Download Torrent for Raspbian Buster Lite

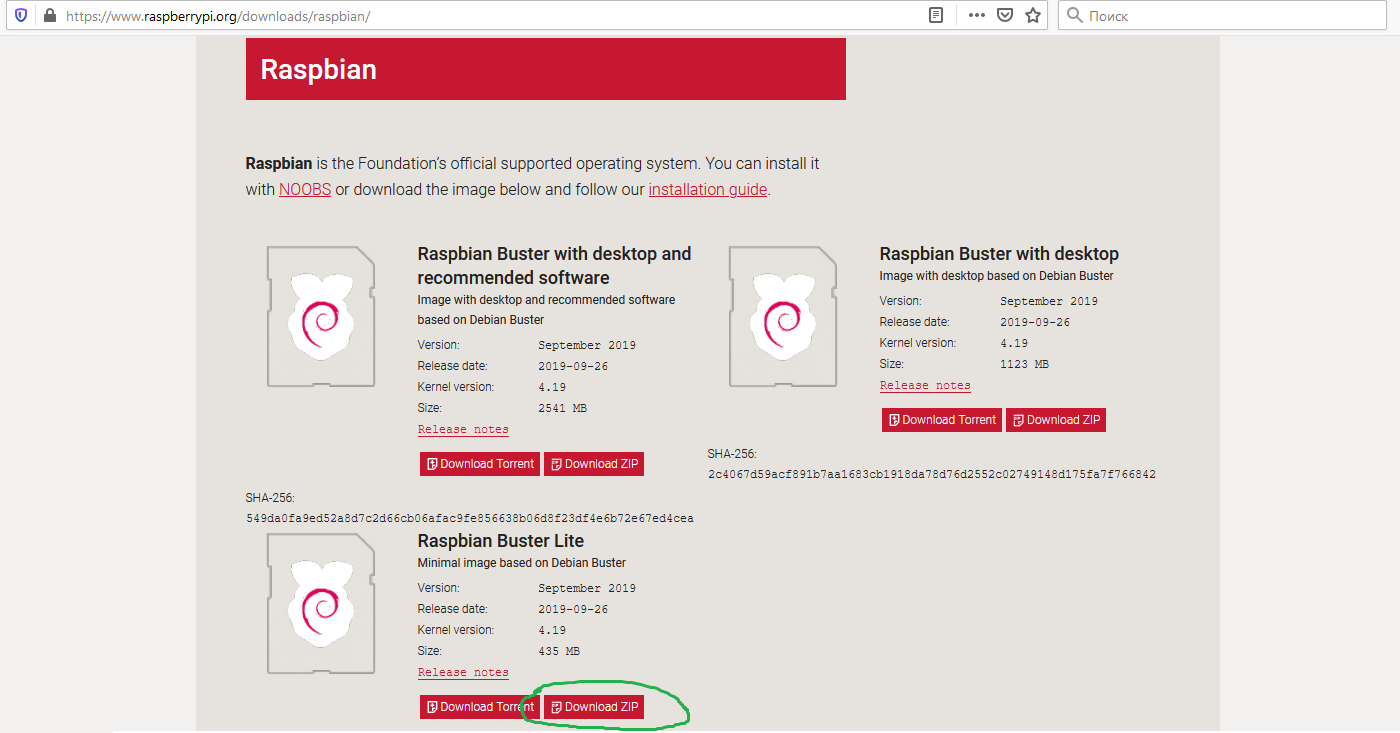coord(480,707)
